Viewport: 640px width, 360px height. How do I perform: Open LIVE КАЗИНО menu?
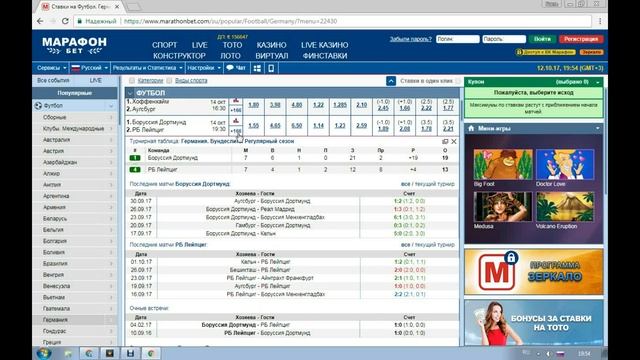coord(324,45)
